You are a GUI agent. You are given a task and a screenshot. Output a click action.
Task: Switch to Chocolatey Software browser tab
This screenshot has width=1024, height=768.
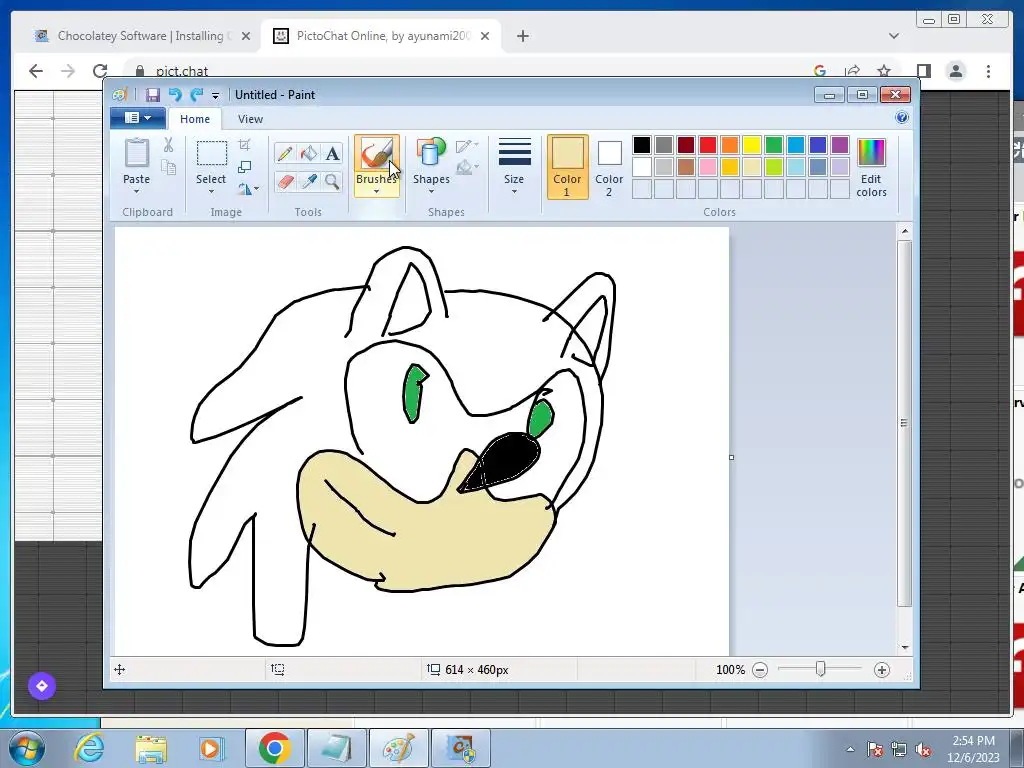[140, 36]
